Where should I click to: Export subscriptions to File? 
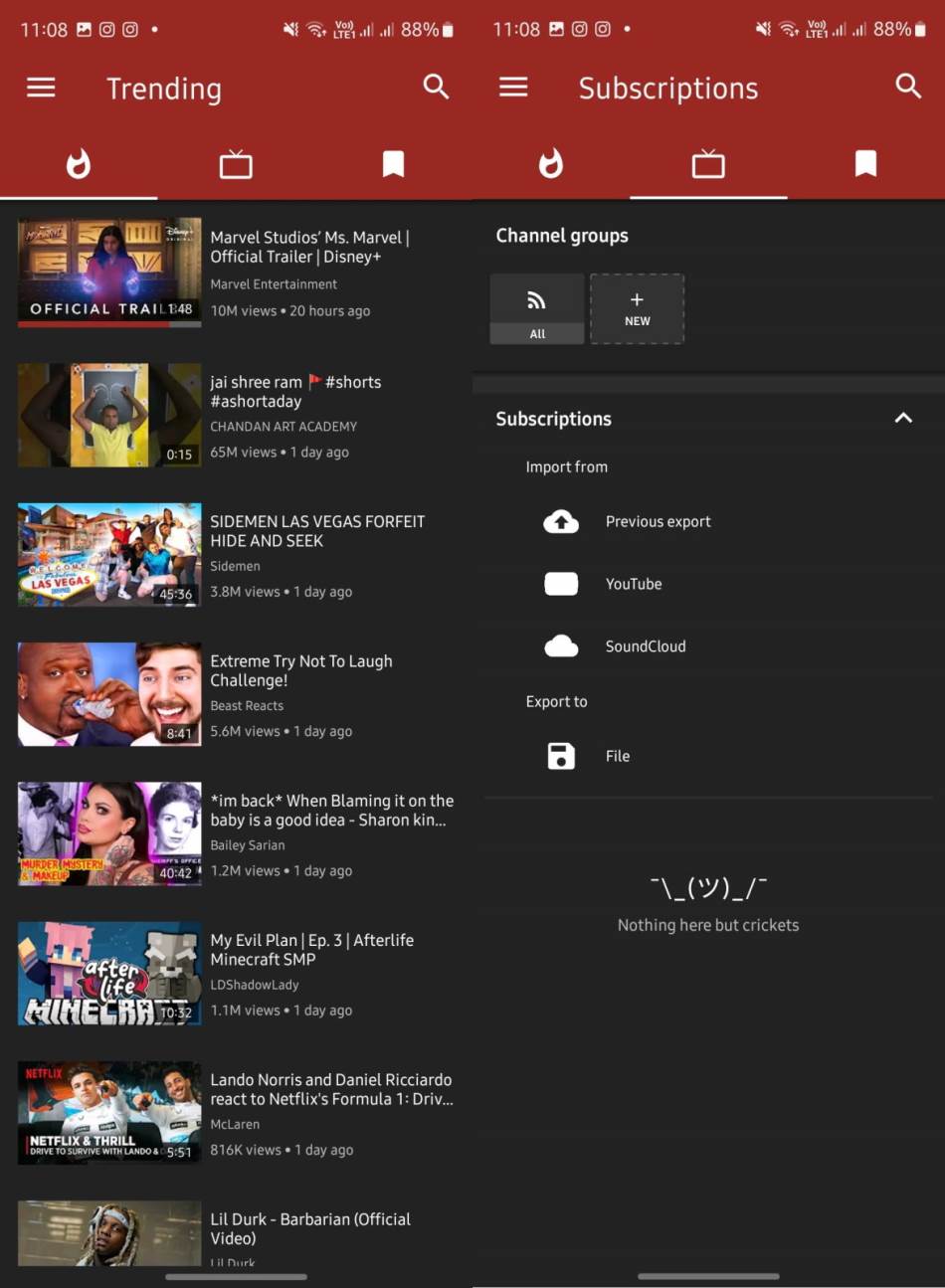click(618, 756)
